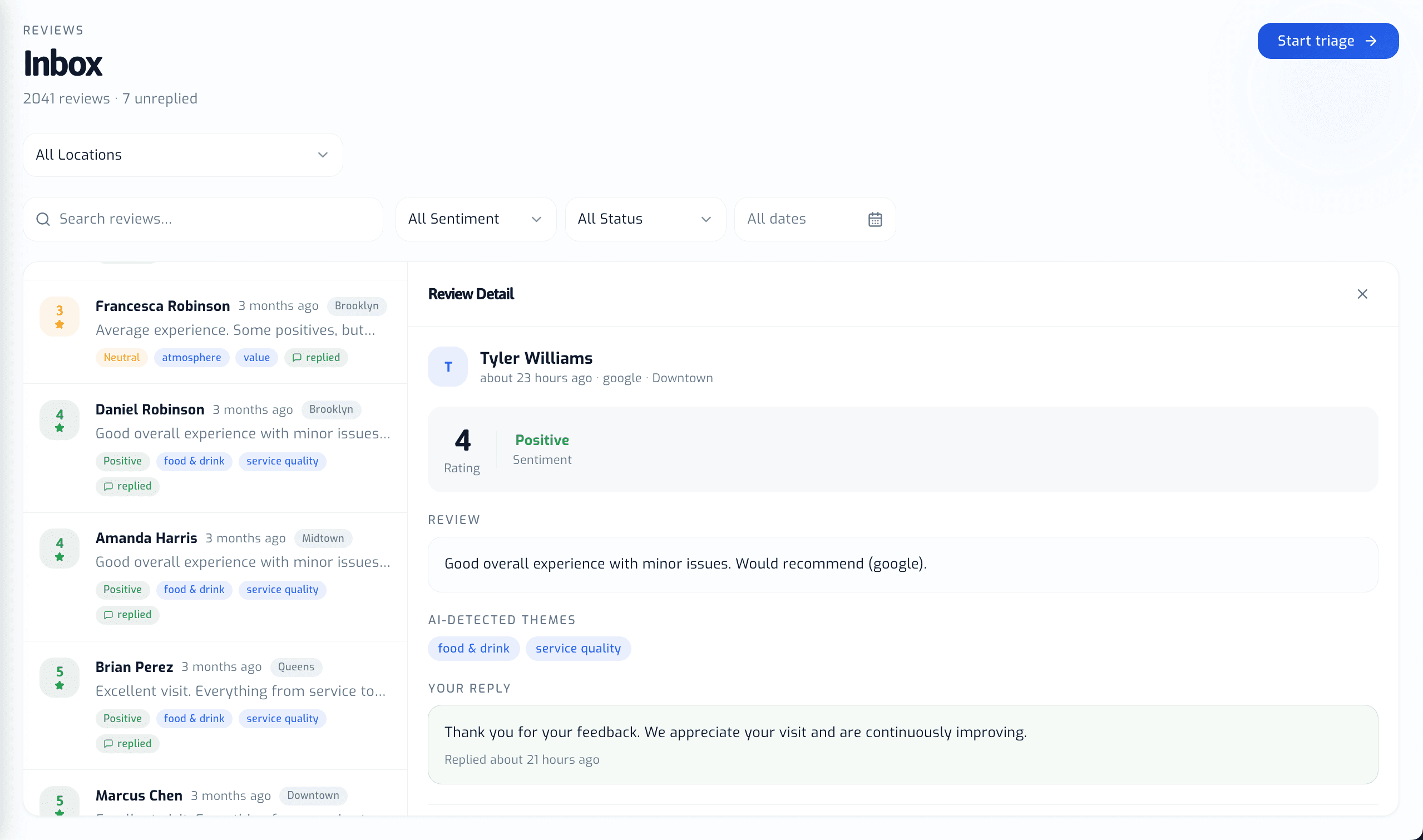Click the Positive tag on Daniel Robinson's review
Screen dimensions: 1423x840
click(122, 461)
